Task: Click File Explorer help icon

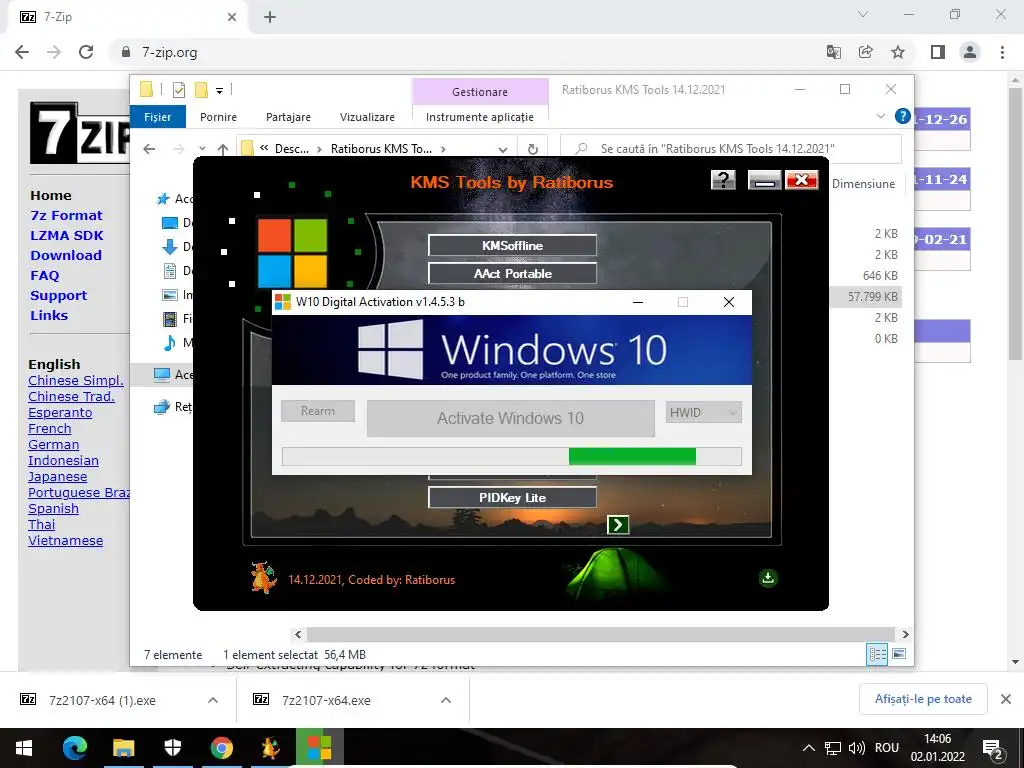Action: coord(903,116)
